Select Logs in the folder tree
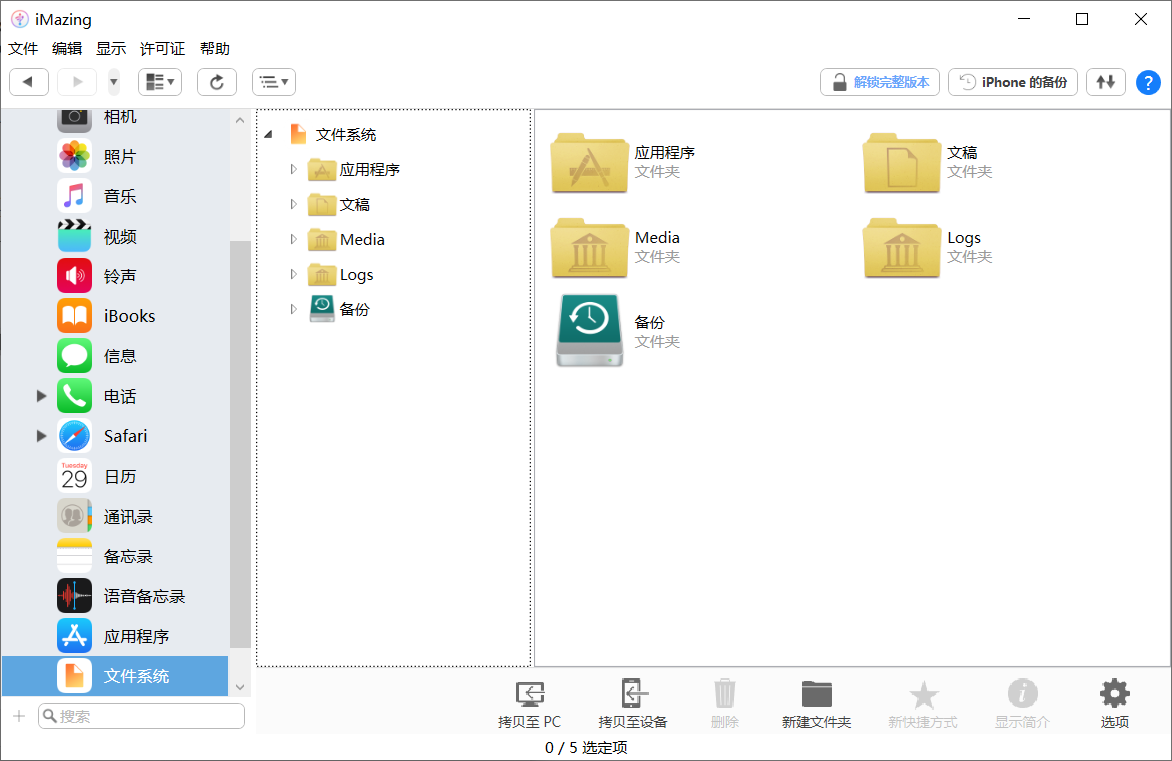The width and height of the screenshot is (1172, 761). coord(341,274)
